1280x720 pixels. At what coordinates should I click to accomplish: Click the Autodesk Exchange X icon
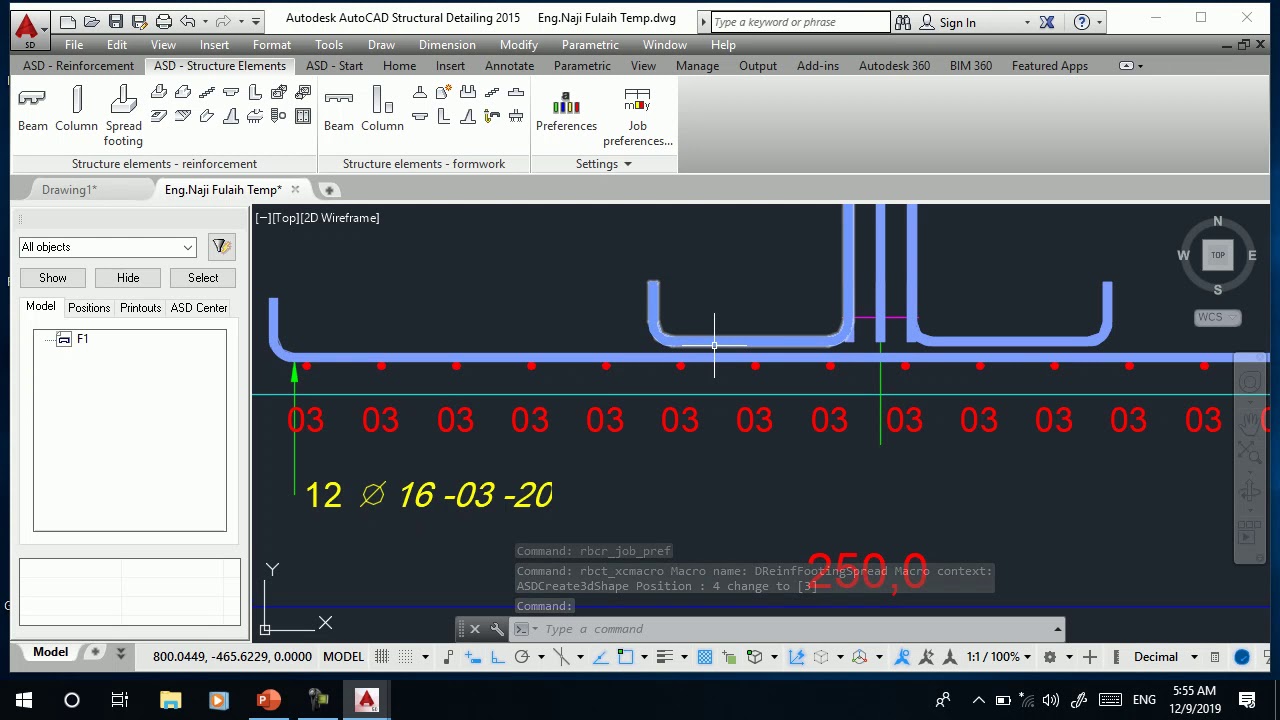pyautogui.click(x=1047, y=22)
